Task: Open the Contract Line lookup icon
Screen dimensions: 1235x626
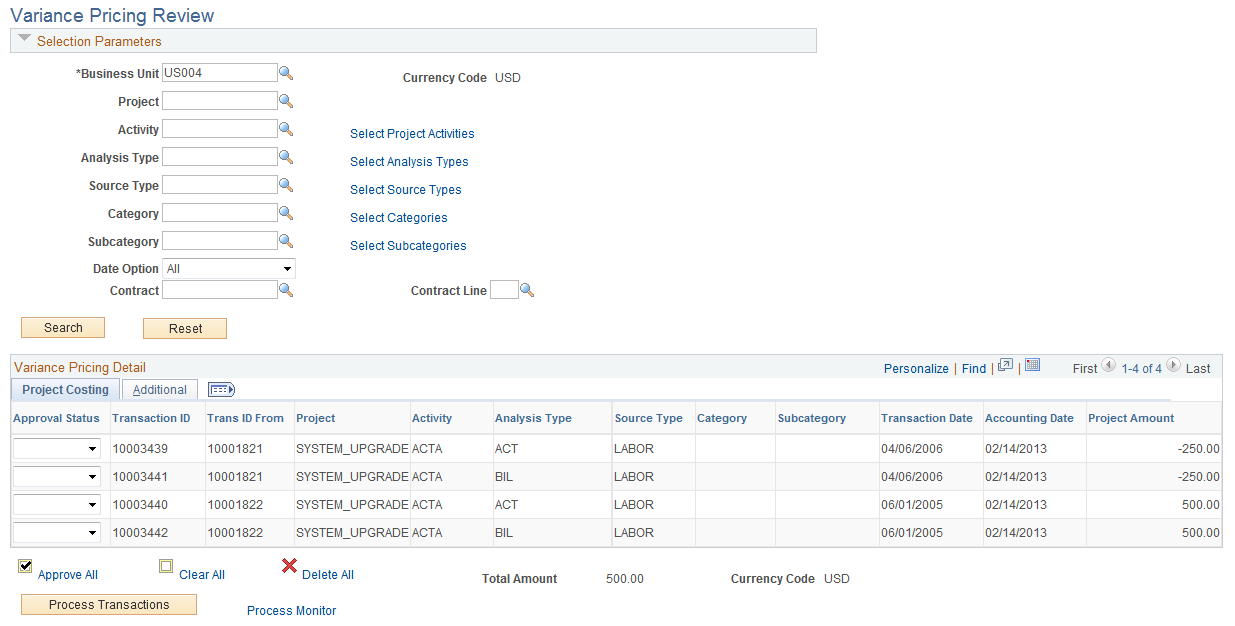Action: pos(527,289)
